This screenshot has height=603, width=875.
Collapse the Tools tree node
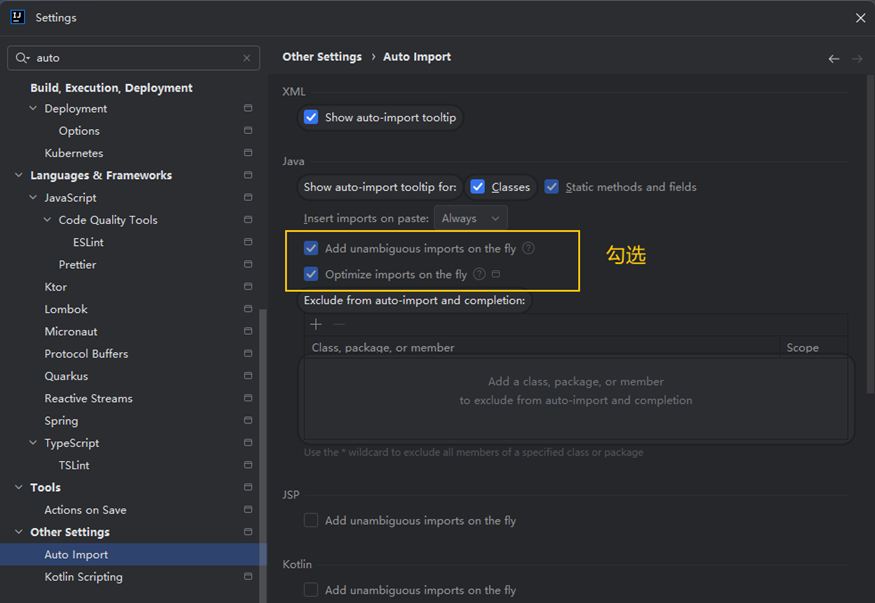point(18,488)
